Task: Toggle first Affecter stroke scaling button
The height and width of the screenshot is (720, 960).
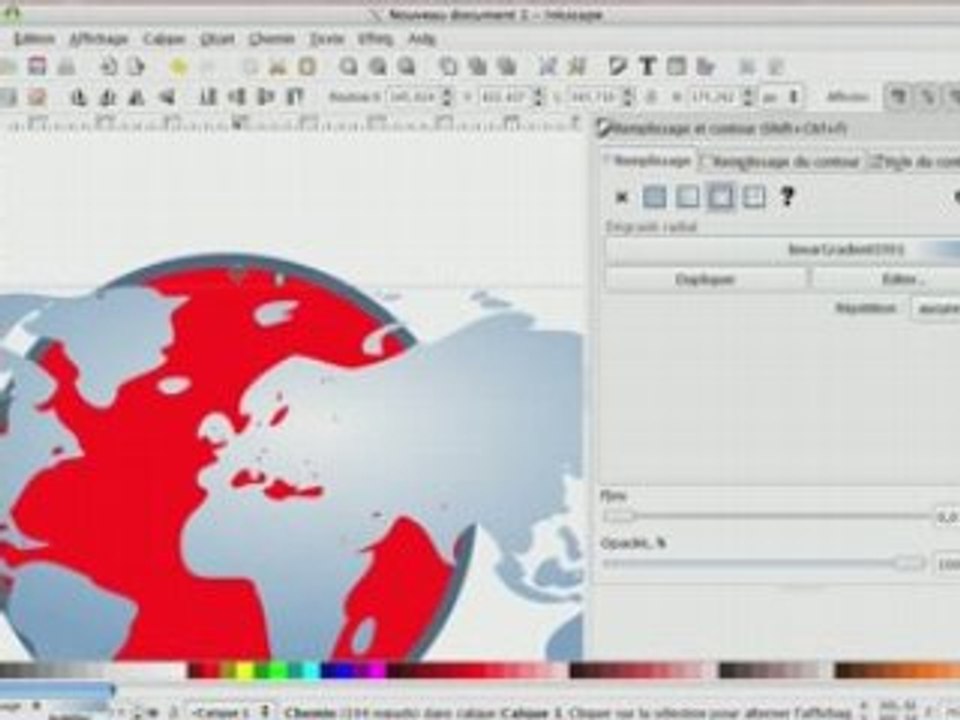Action: click(898, 97)
